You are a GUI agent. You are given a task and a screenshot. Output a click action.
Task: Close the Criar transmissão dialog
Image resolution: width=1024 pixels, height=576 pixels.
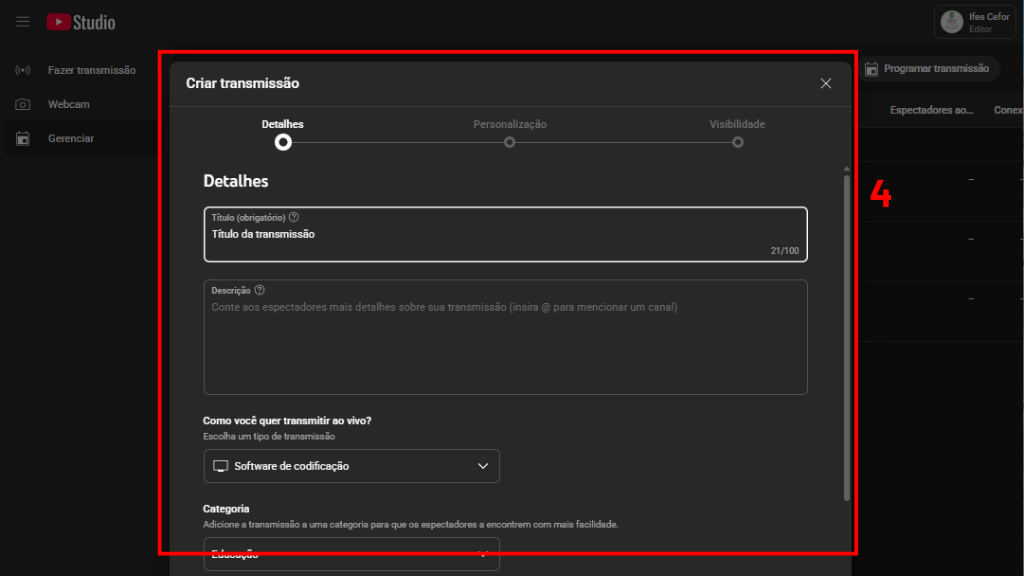(826, 83)
